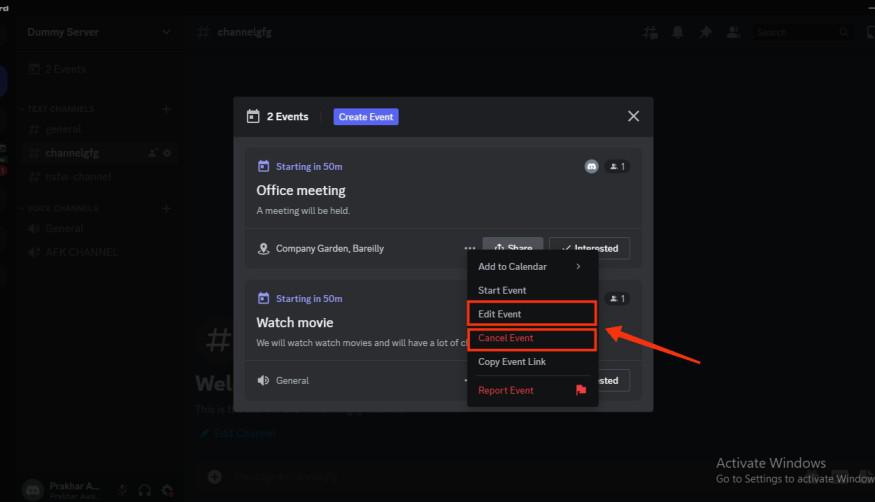The width and height of the screenshot is (875, 502).
Task: Choose Start Event from context menu
Action: tap(532, 290)
